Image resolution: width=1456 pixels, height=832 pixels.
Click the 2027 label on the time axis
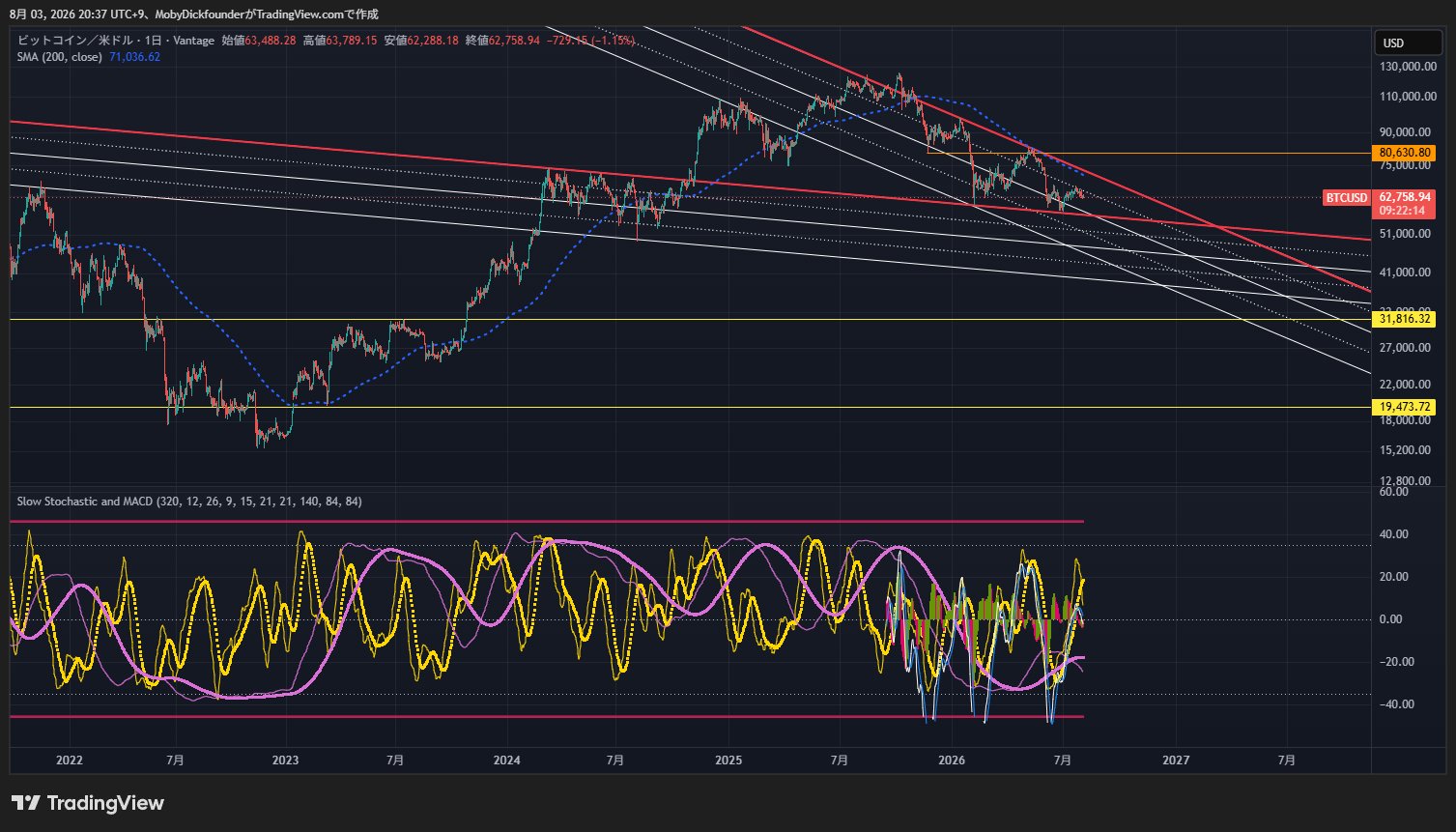pos(1175,760)
